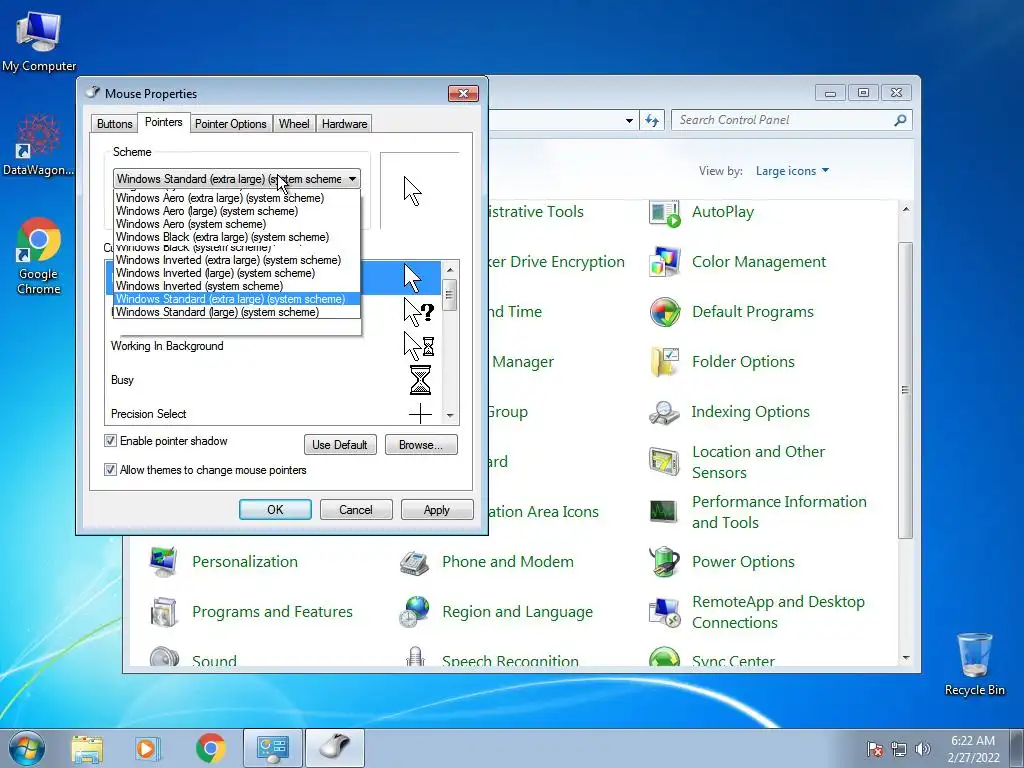This screenshot has width=1024, height=768.
Task: Toggle Enable pointer shadow checkbox
Action: click(110, 441)
